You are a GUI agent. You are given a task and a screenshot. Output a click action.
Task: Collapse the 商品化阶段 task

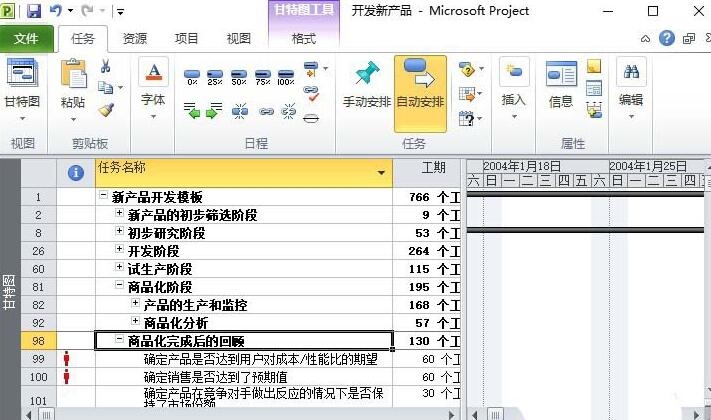119,285
